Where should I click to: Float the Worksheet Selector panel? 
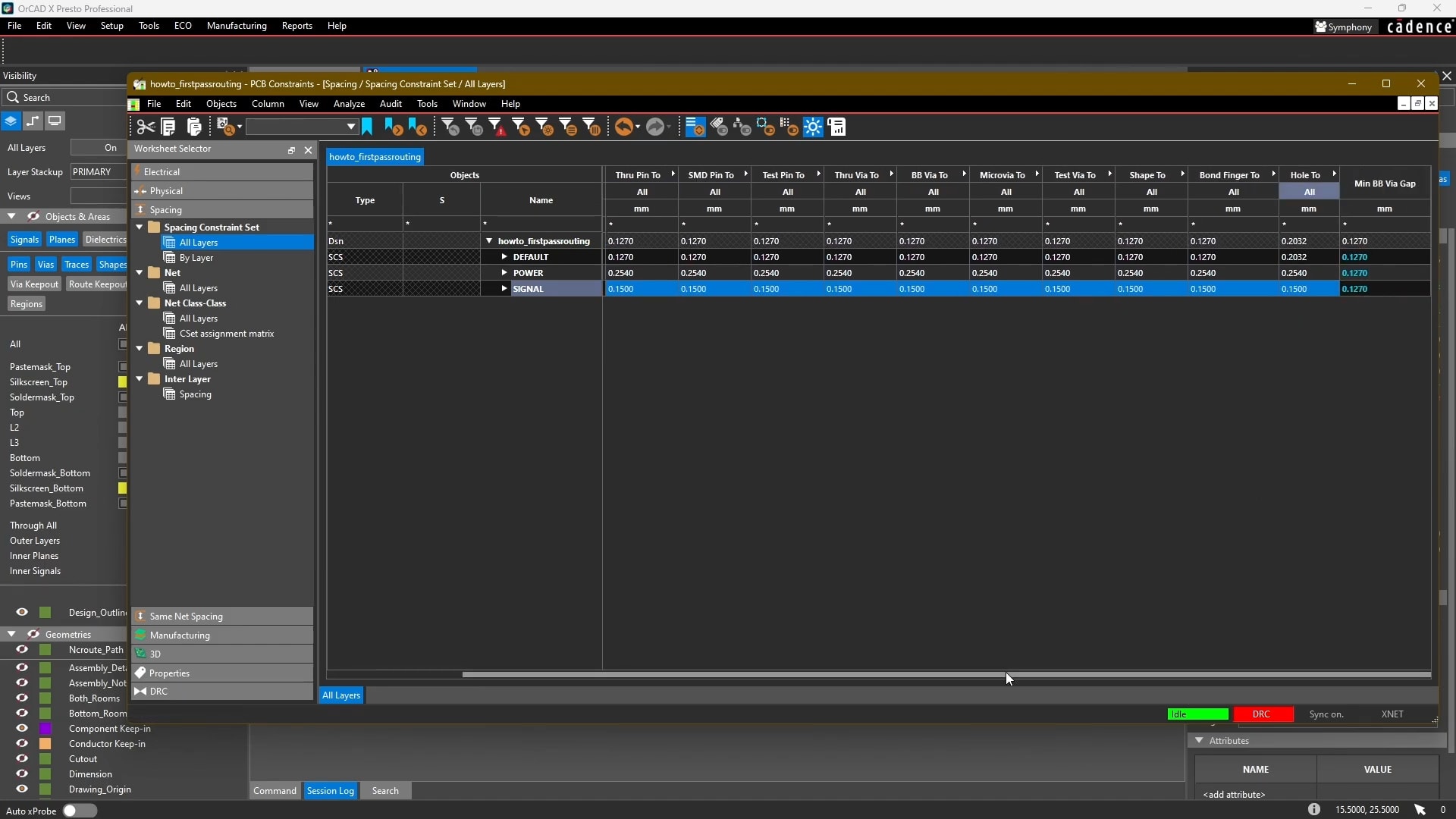(x=291, y=150)
